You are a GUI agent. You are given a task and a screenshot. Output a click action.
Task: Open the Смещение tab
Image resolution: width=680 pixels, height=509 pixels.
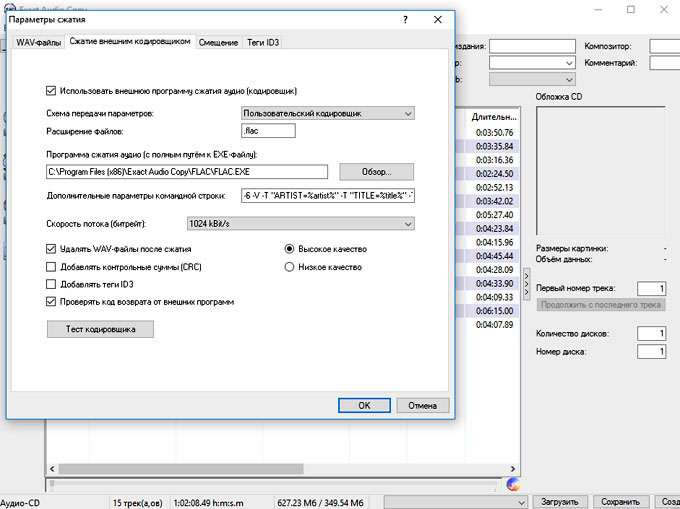[x=218, y=42]
